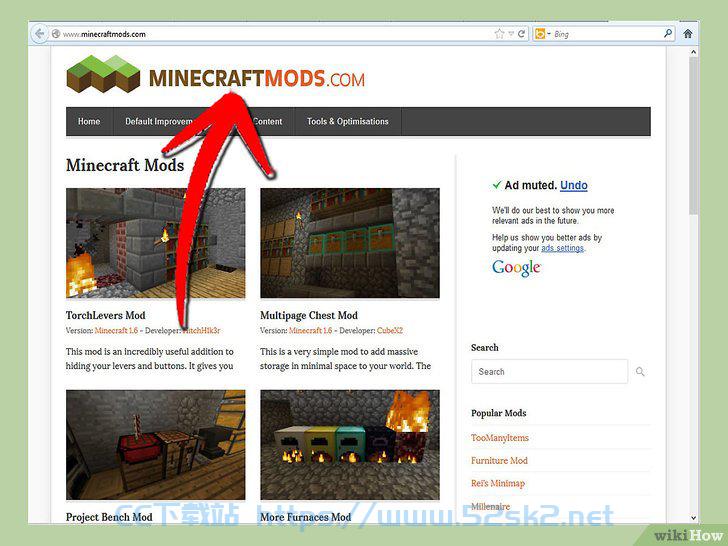Go to browser home page icon

688,33
